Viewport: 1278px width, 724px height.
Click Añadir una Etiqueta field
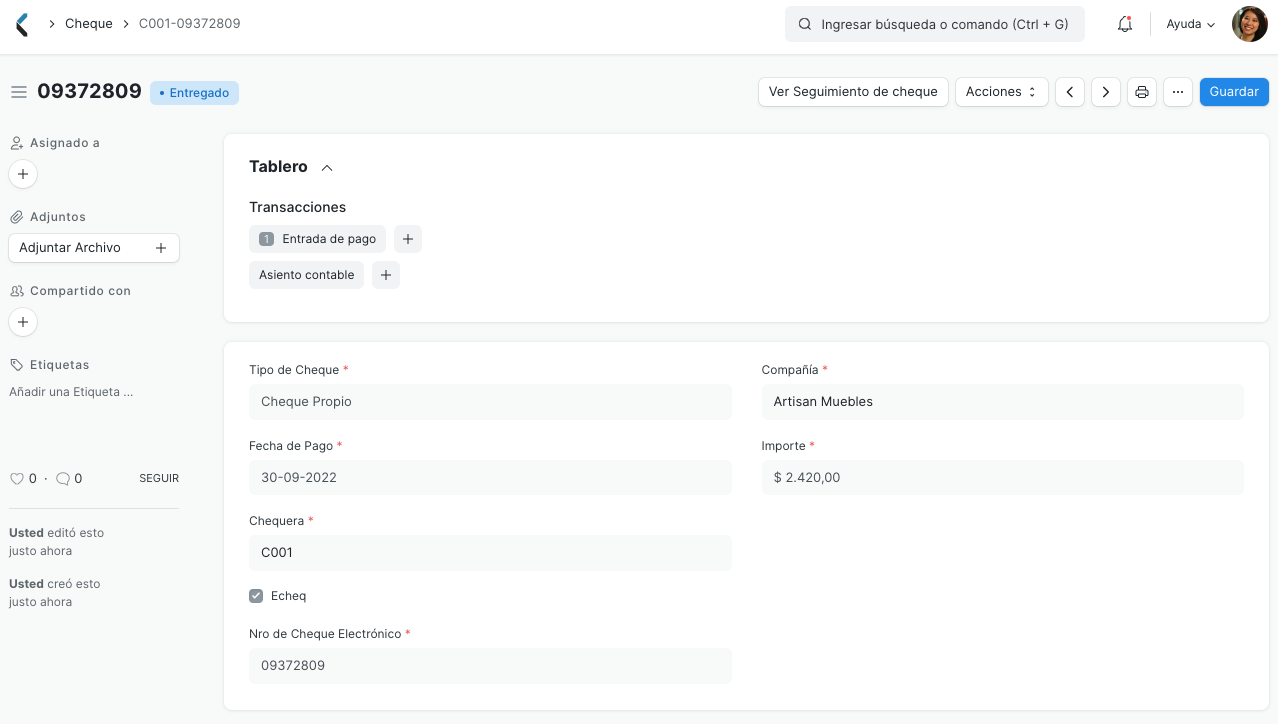[x=71, y=392]
